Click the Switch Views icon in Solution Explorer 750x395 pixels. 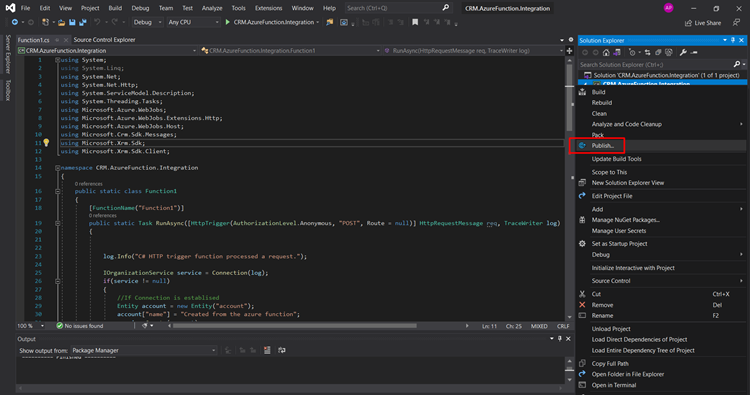[617, 52]
